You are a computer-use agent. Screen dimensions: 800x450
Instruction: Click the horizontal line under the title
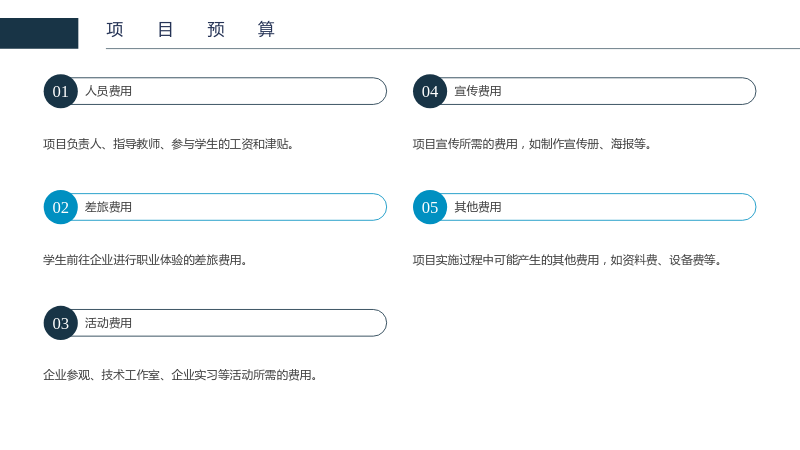coord(453,48)
